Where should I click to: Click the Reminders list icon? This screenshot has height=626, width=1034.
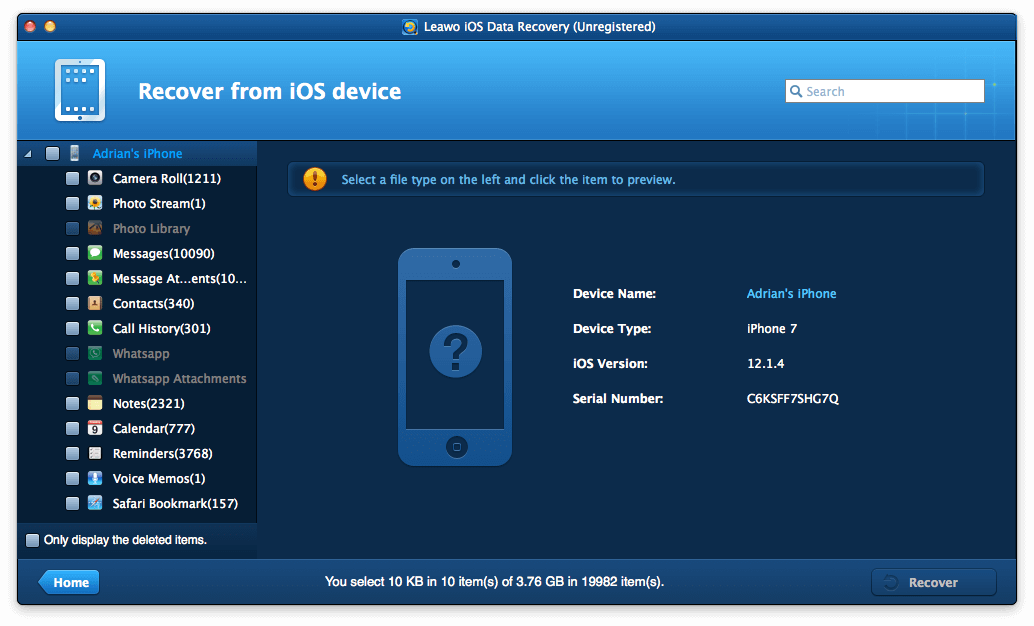point(95,453)
